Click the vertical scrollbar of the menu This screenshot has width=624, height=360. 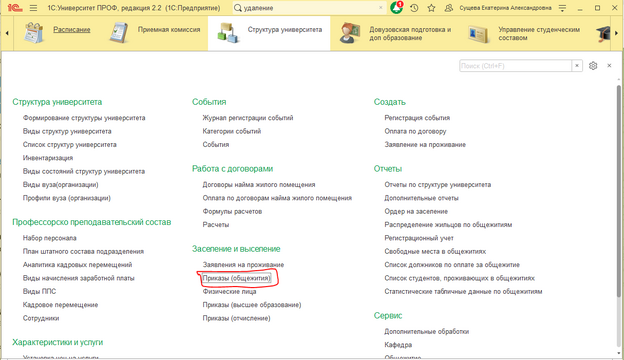coord(619,191)
